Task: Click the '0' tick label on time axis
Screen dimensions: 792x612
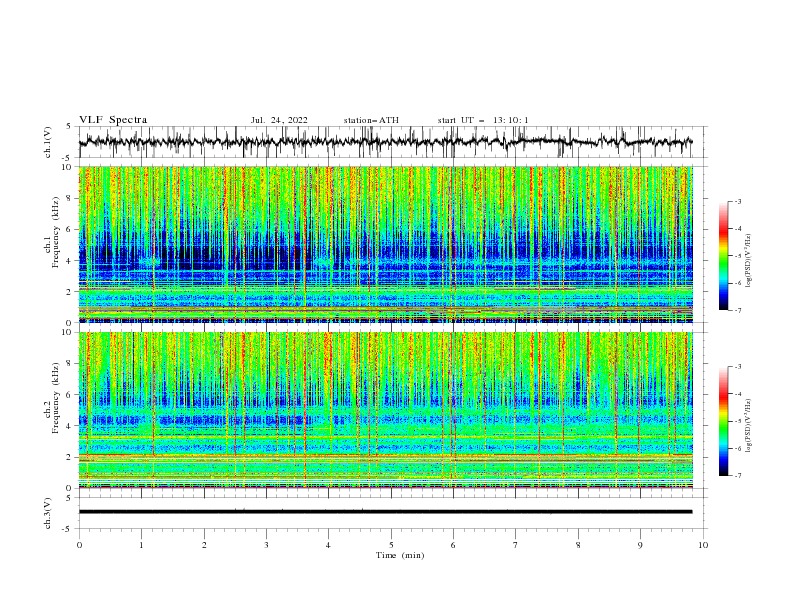Action: point(79,545)
